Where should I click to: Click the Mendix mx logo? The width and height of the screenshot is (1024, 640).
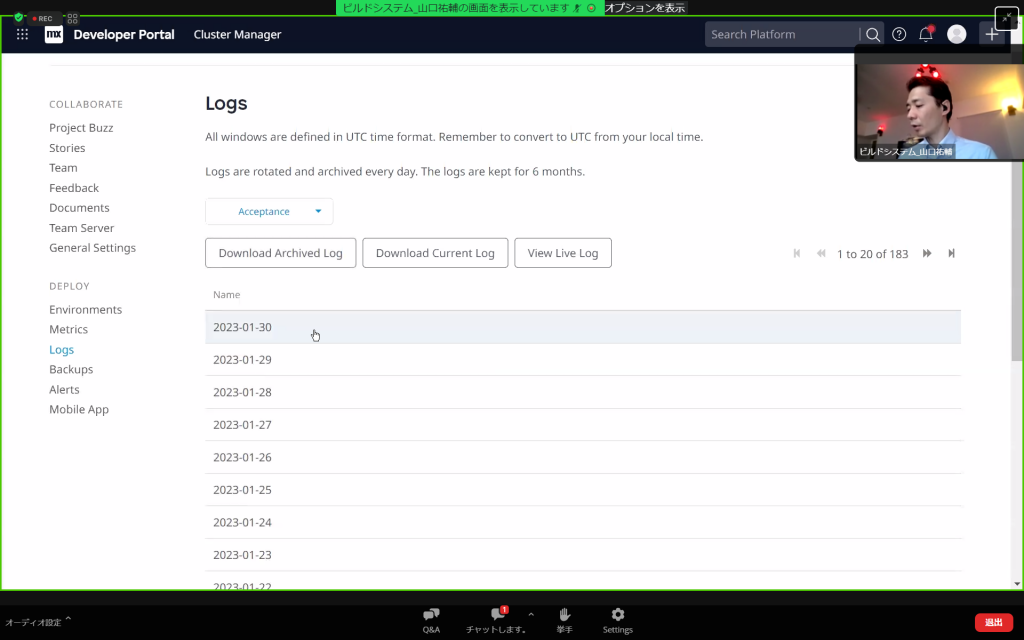[x=53, y=34]
